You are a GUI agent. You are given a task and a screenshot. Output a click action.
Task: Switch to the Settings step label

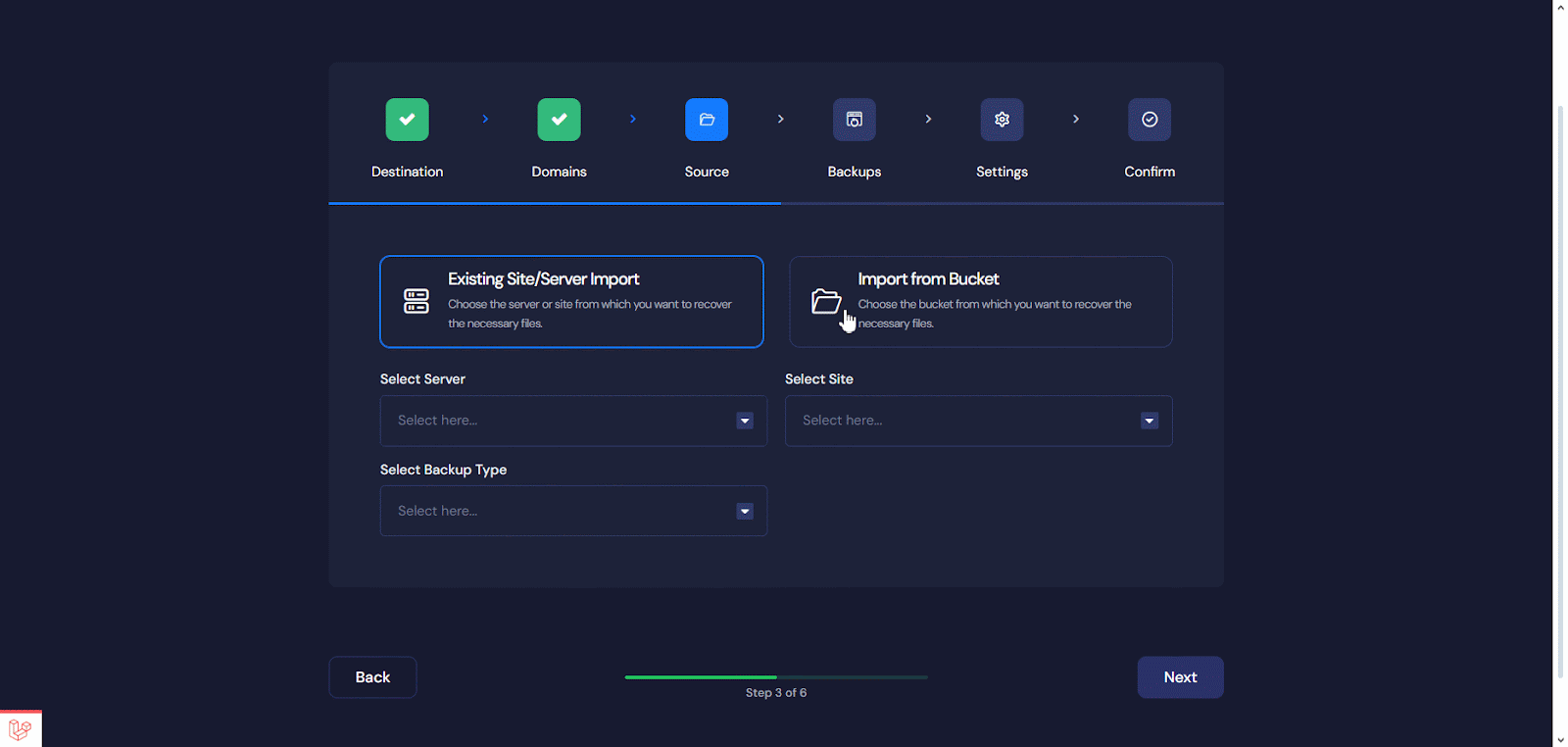pos(1002,172)
